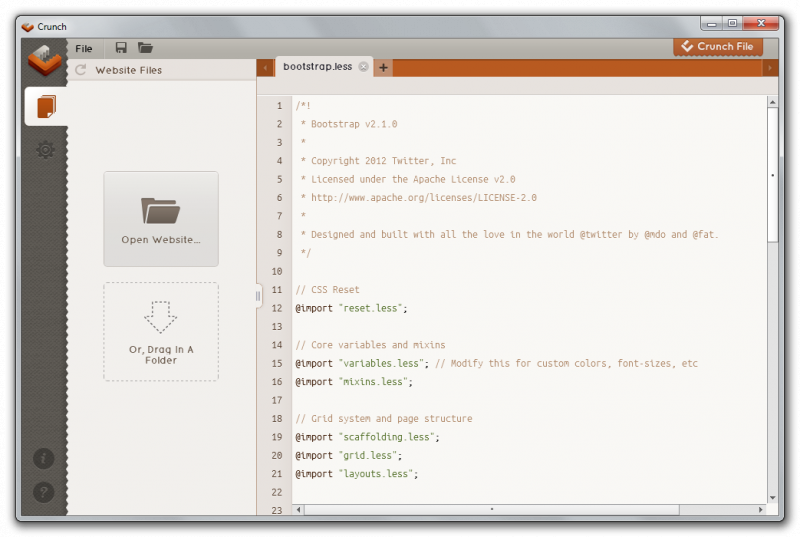800x537 pixels.
Task: Click the "Designed and built with all the love" line
Action: point(509,235)
